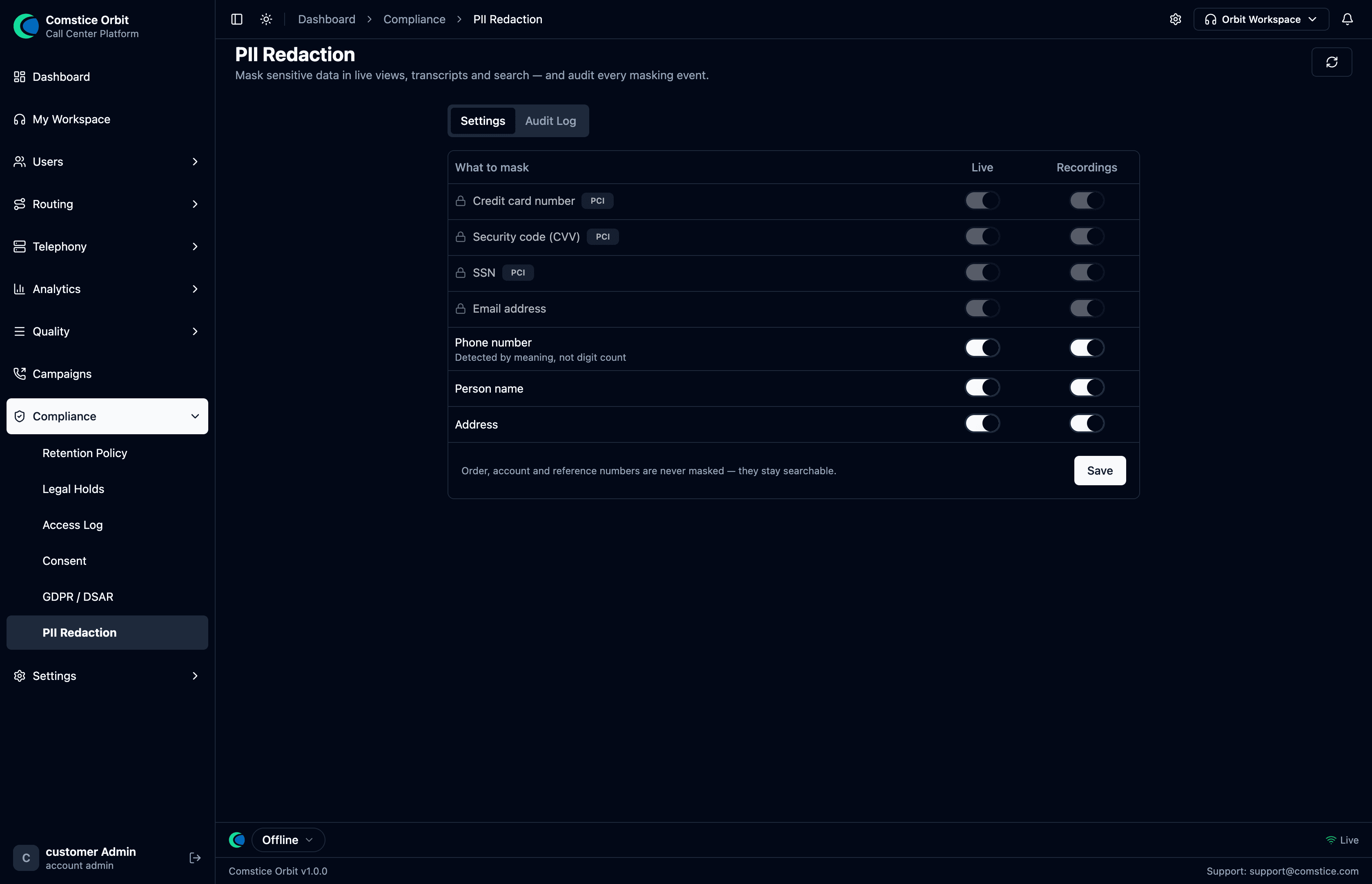Click the Users people icon
1372x884 pixels.
[20, 162]
